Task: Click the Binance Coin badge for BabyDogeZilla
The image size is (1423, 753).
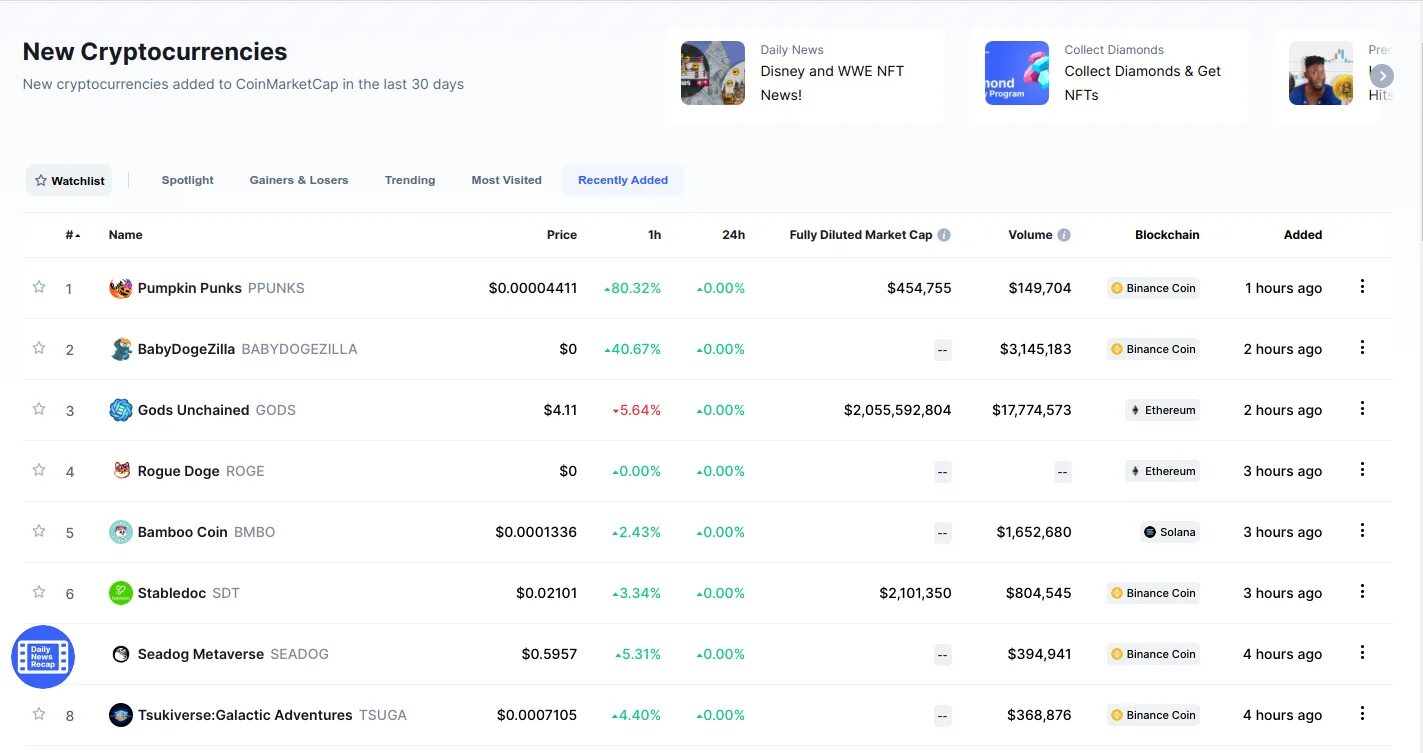Action: pyautogui.click(x=1153, y=349)
